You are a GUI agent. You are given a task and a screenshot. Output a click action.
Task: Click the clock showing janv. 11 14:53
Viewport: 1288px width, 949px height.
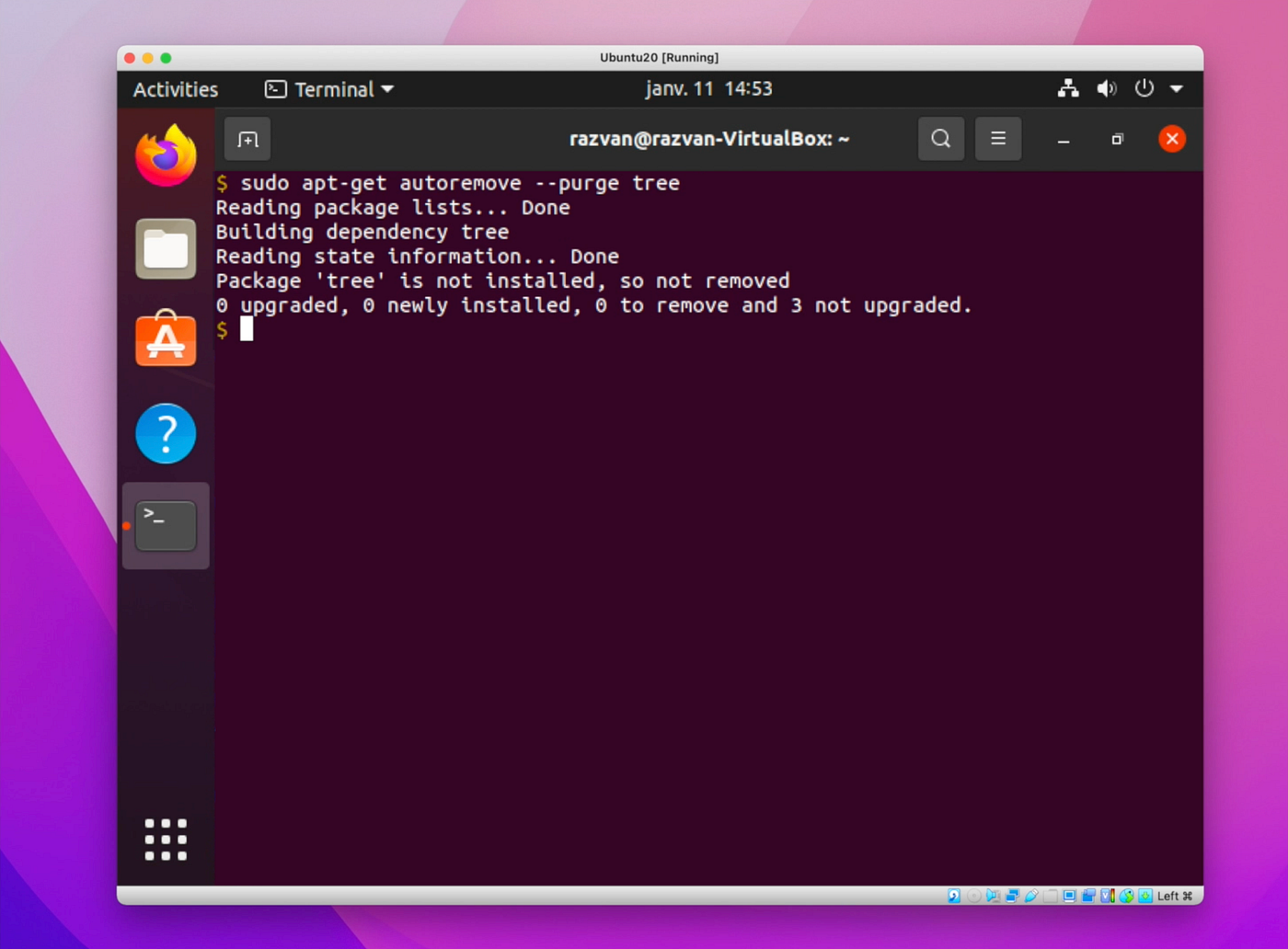[708, 88]
